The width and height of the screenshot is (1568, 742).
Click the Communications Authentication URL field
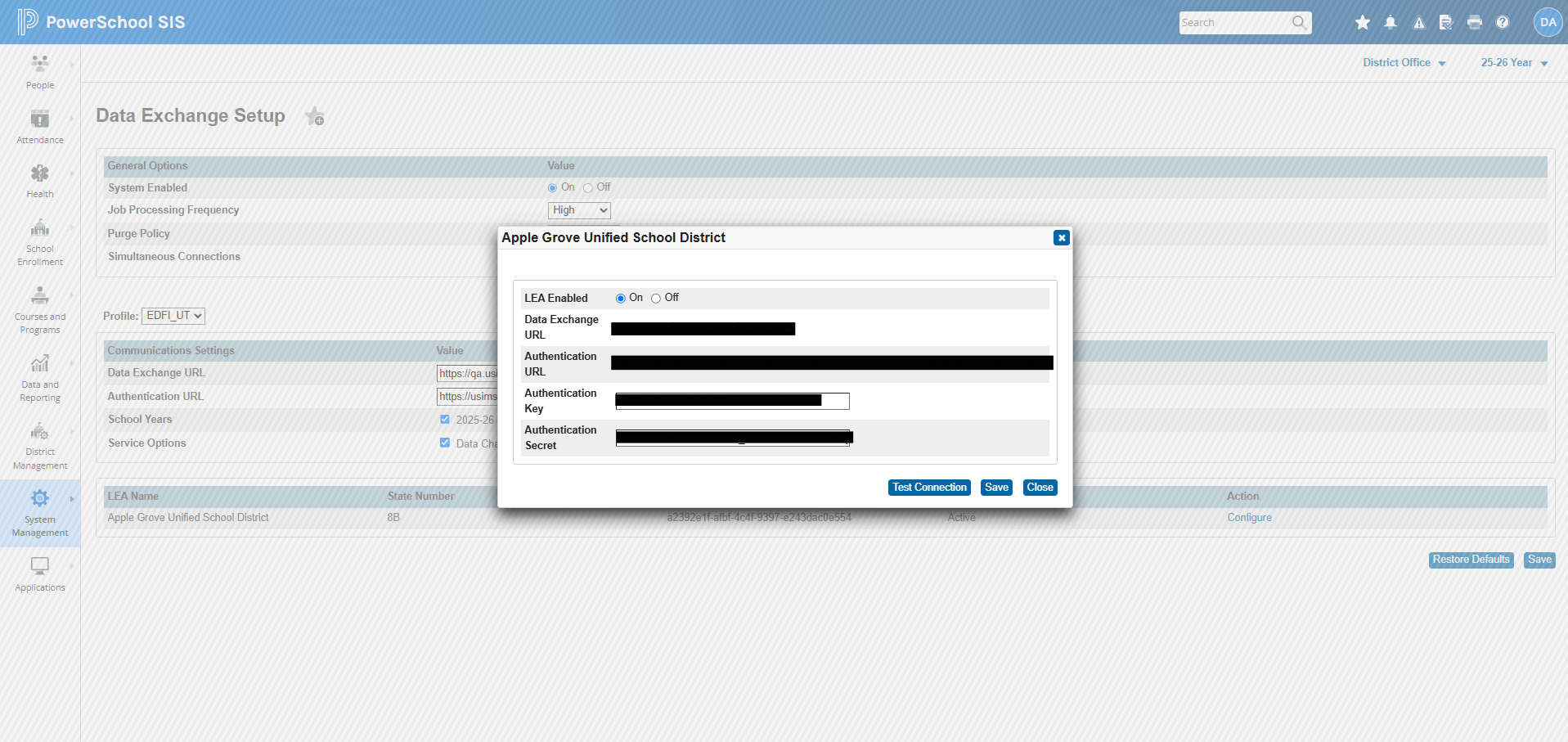click(467, 397)
